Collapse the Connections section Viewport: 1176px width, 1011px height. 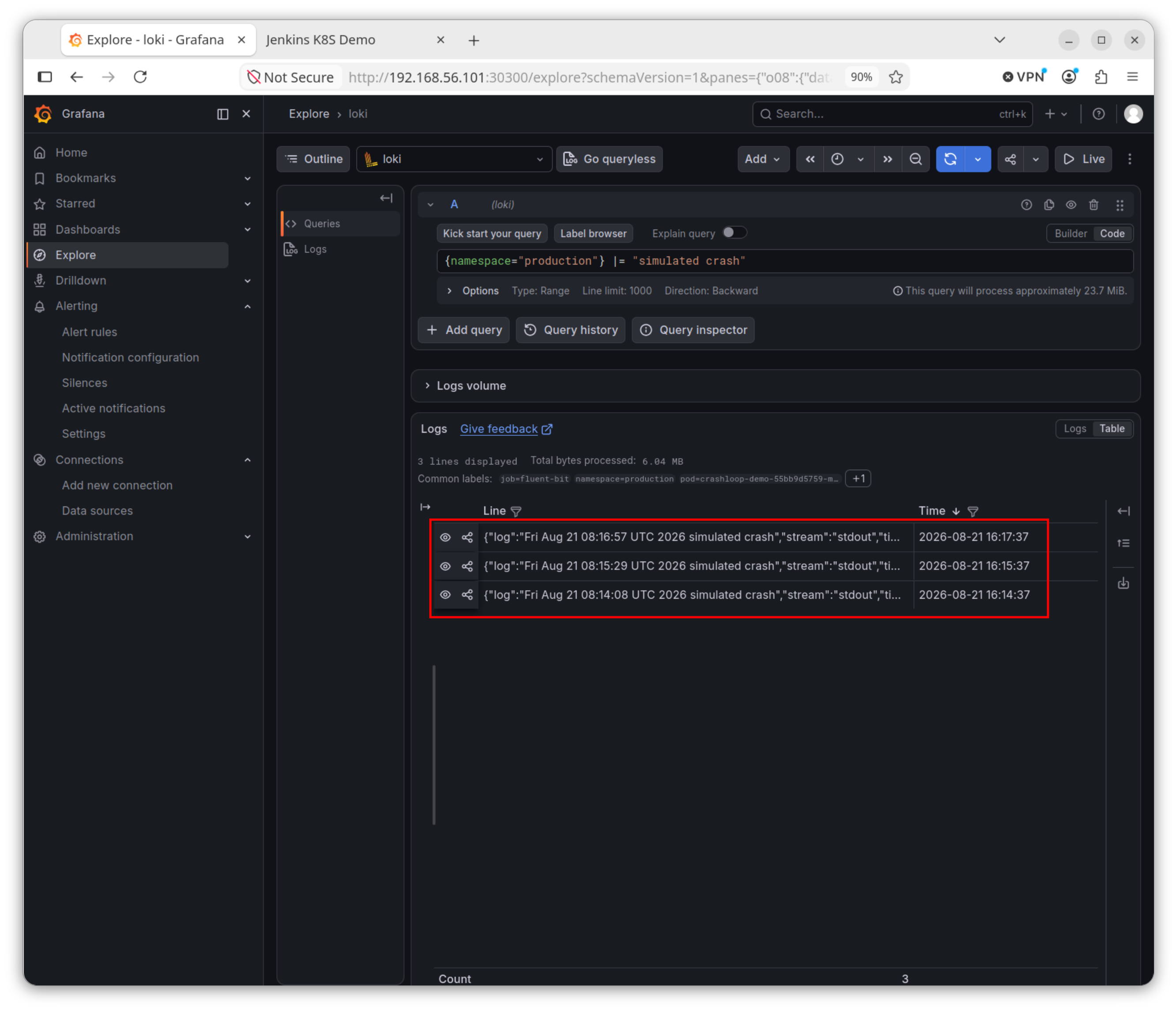click(x=248, y=460)
